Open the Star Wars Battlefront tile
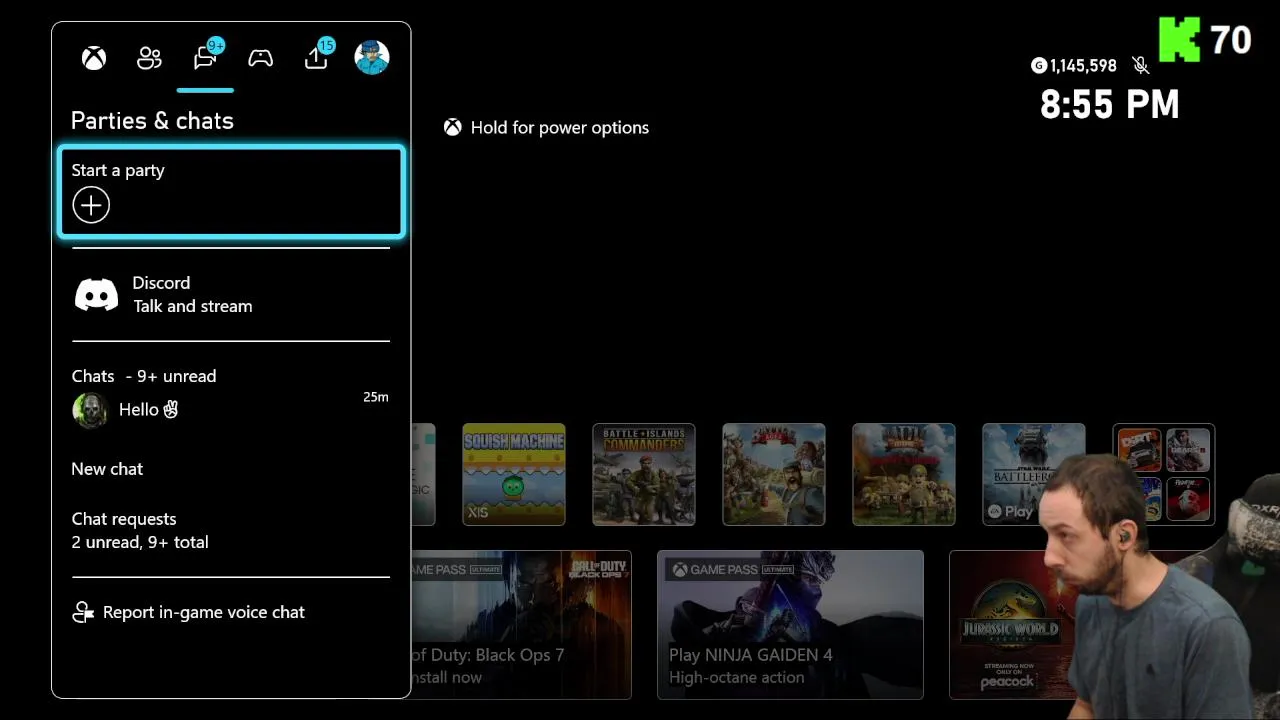The height and width of the screenshot is (720, 1280). pos(1034,474)
